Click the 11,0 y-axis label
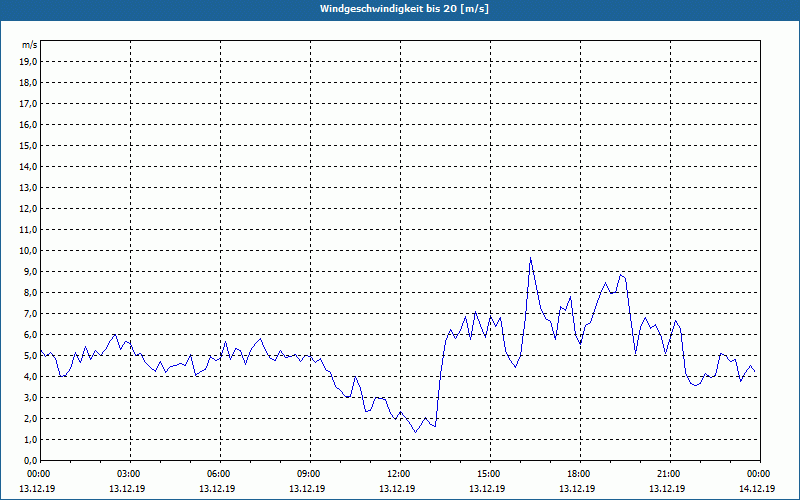 click(28, 230)
